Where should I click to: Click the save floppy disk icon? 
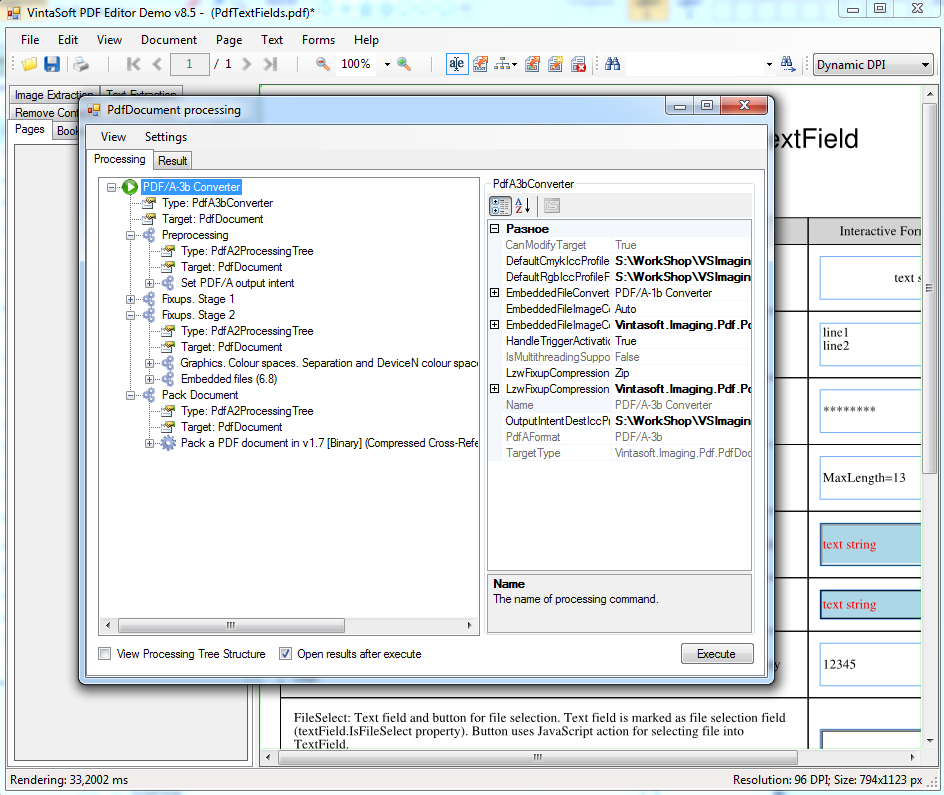52,64
